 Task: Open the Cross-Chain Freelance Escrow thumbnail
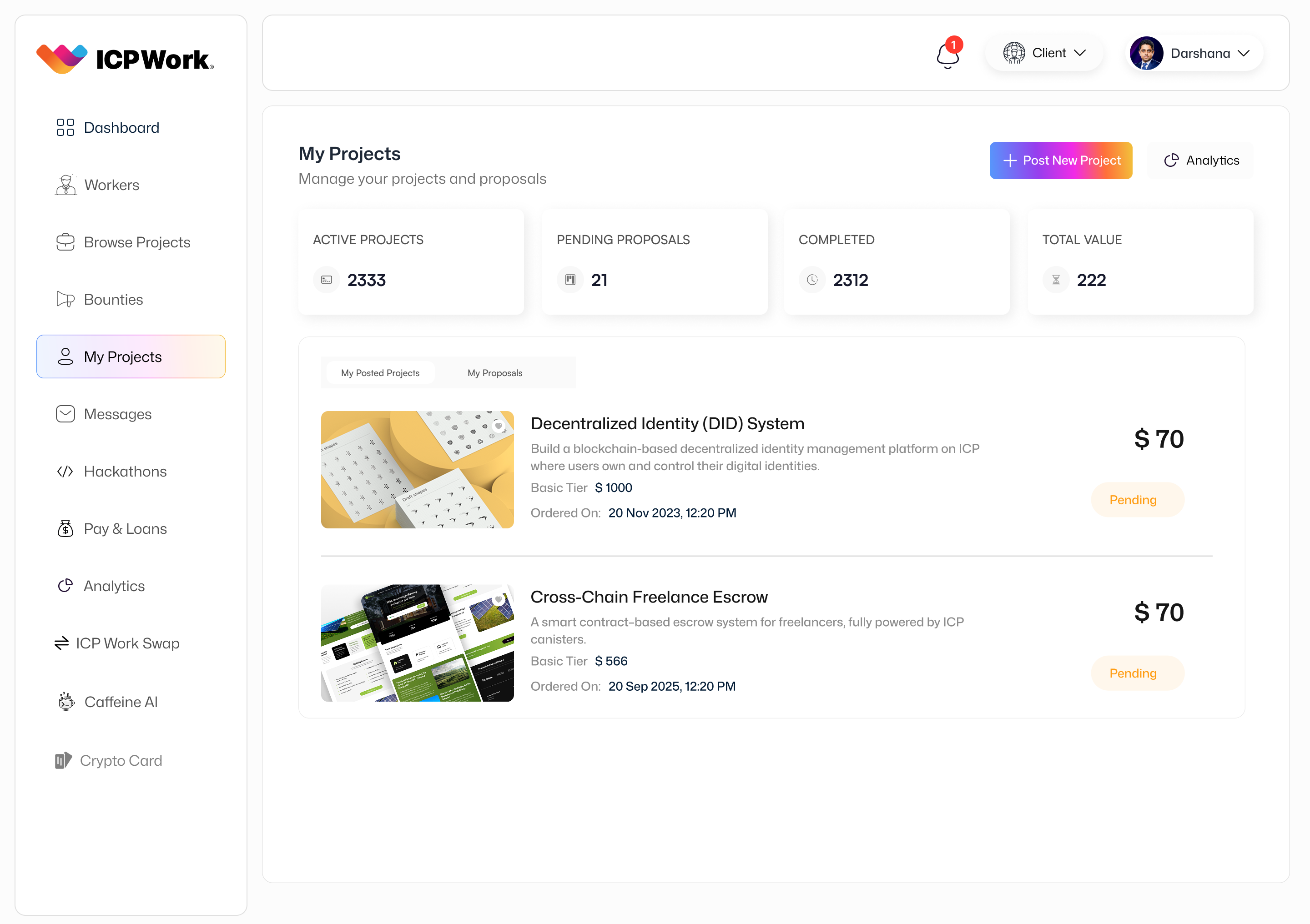pos(417,643)
